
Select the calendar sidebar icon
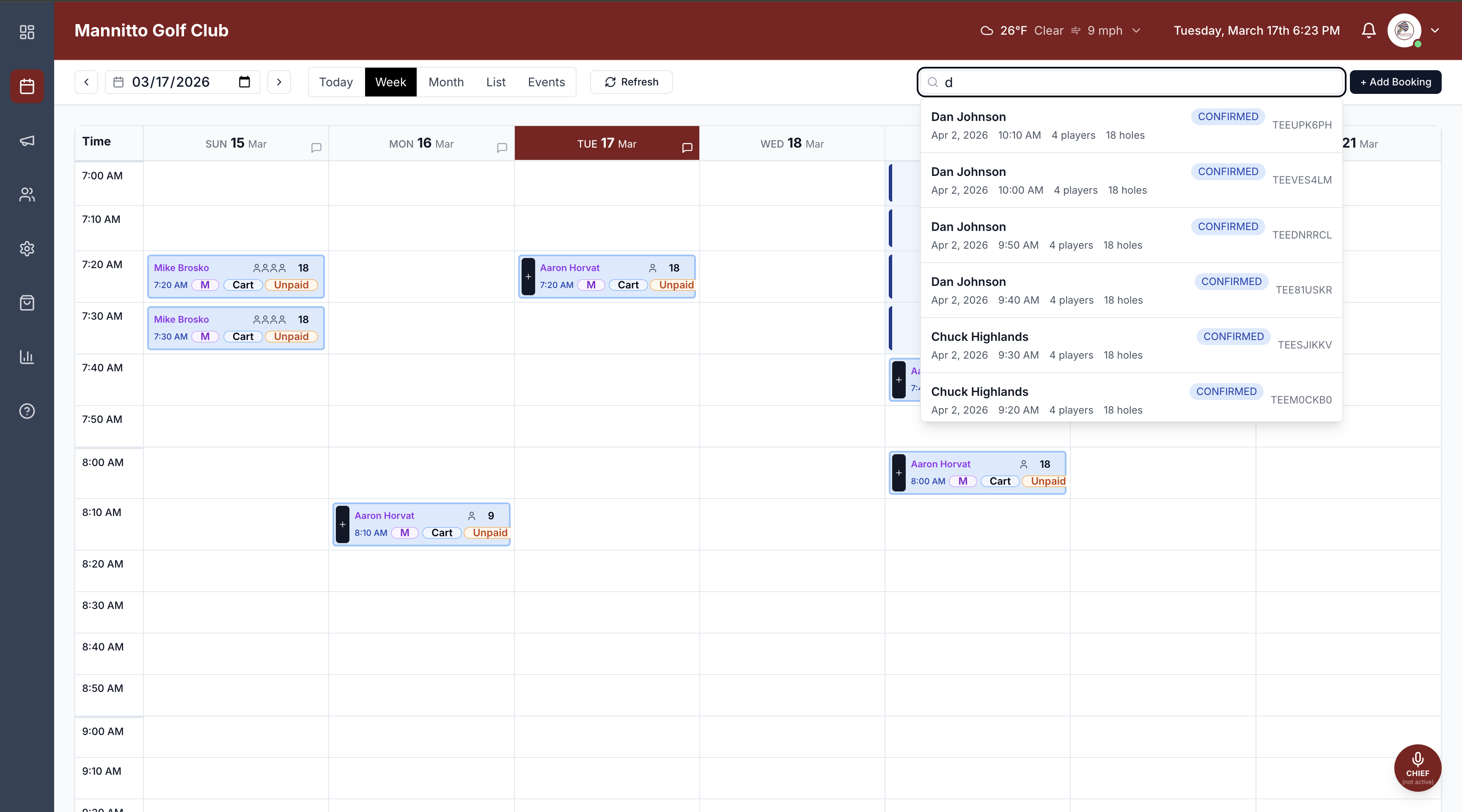pos(26,86)
